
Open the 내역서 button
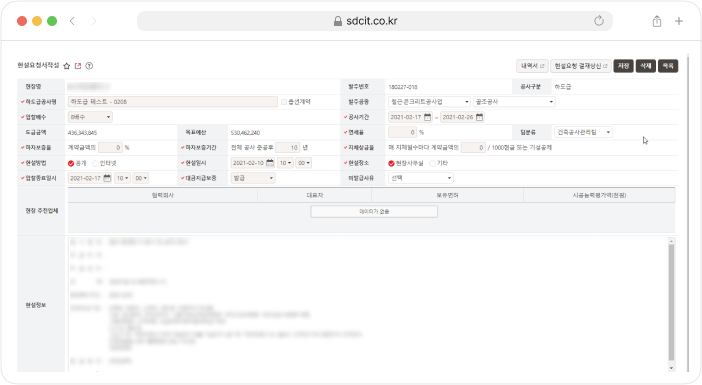[532, 66]
